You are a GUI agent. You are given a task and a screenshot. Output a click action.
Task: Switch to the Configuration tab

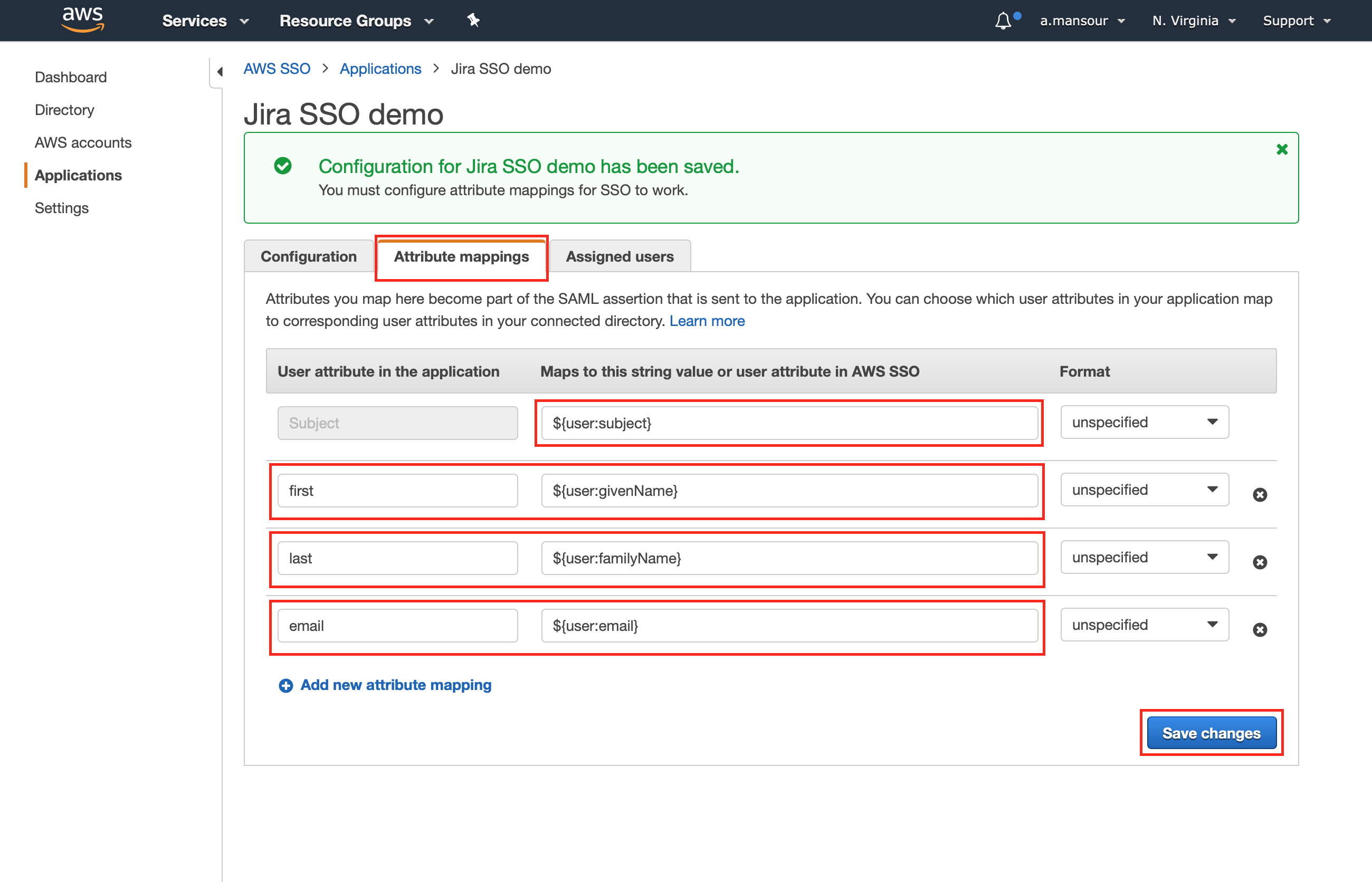pos(309,256)
